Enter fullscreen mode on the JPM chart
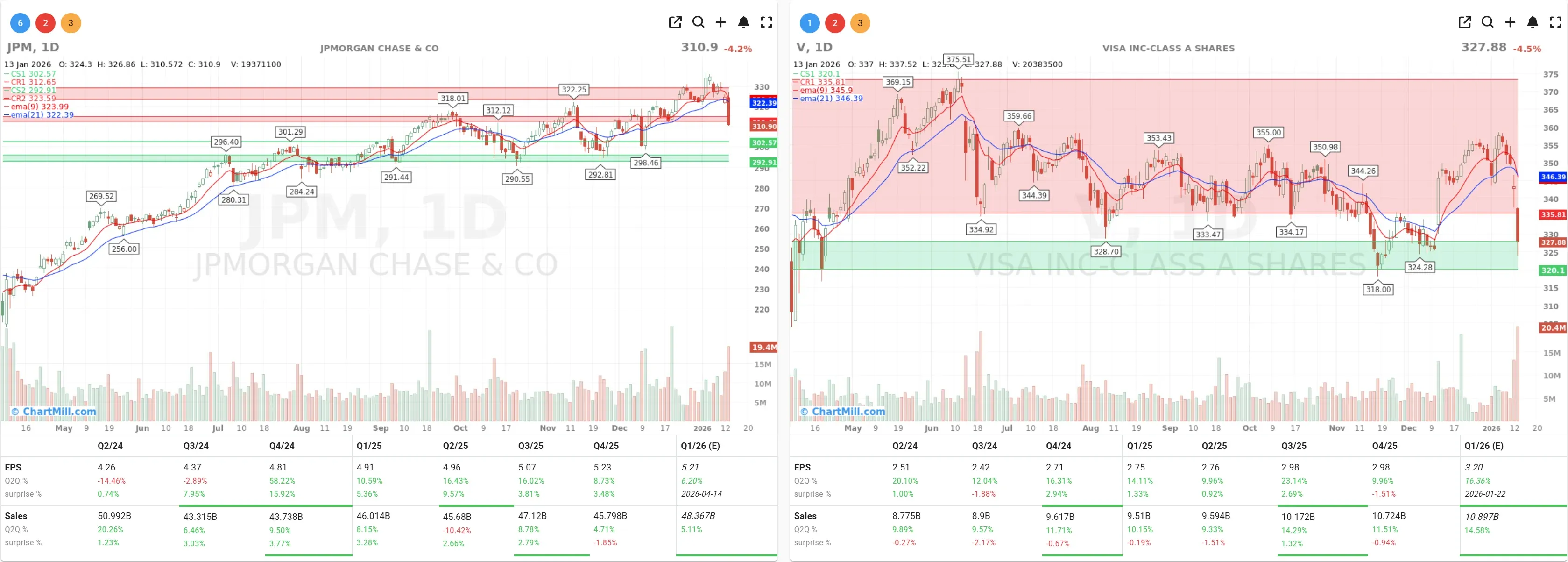 (x=766, y=22)
